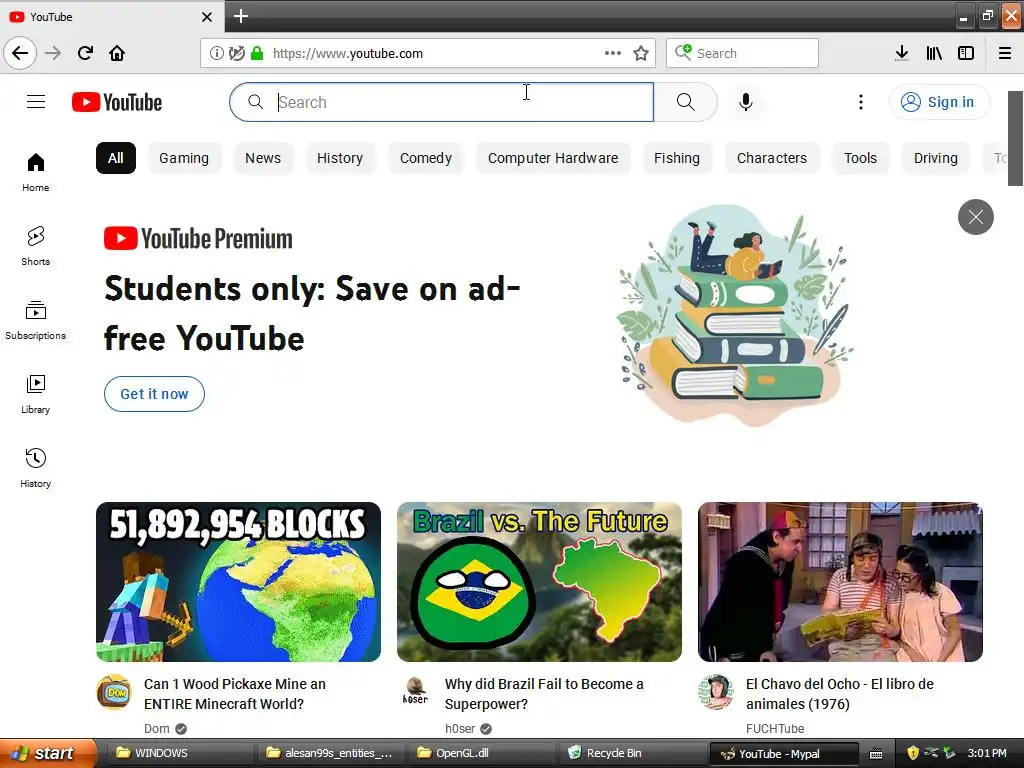Viewport: 1024px width, 768px height.
Task: Open the 51,892,954 BLOCKS video thumbnail
Action: (x=238, y=582)
